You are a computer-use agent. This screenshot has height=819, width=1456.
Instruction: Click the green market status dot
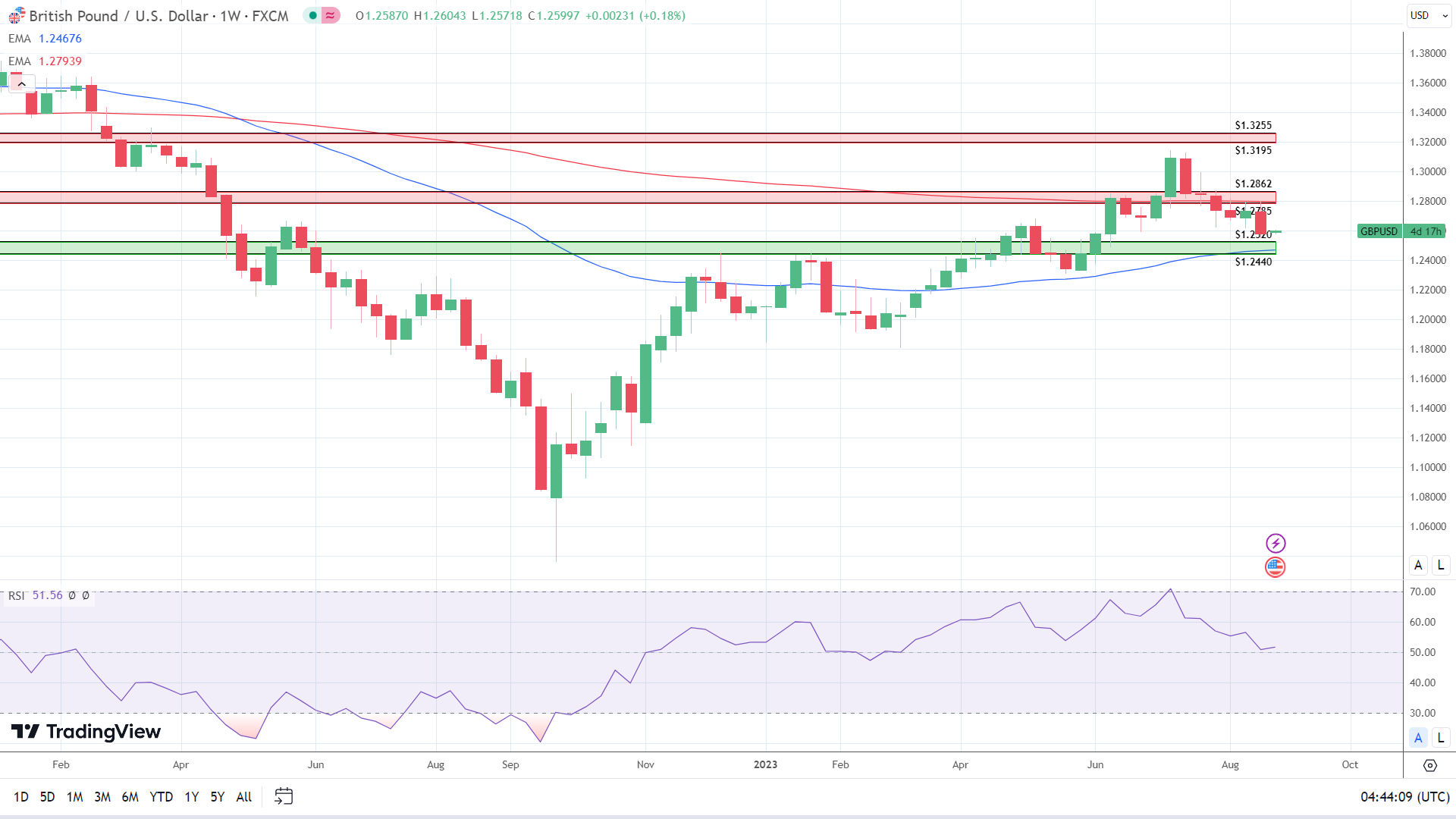(x=312, y=16)
